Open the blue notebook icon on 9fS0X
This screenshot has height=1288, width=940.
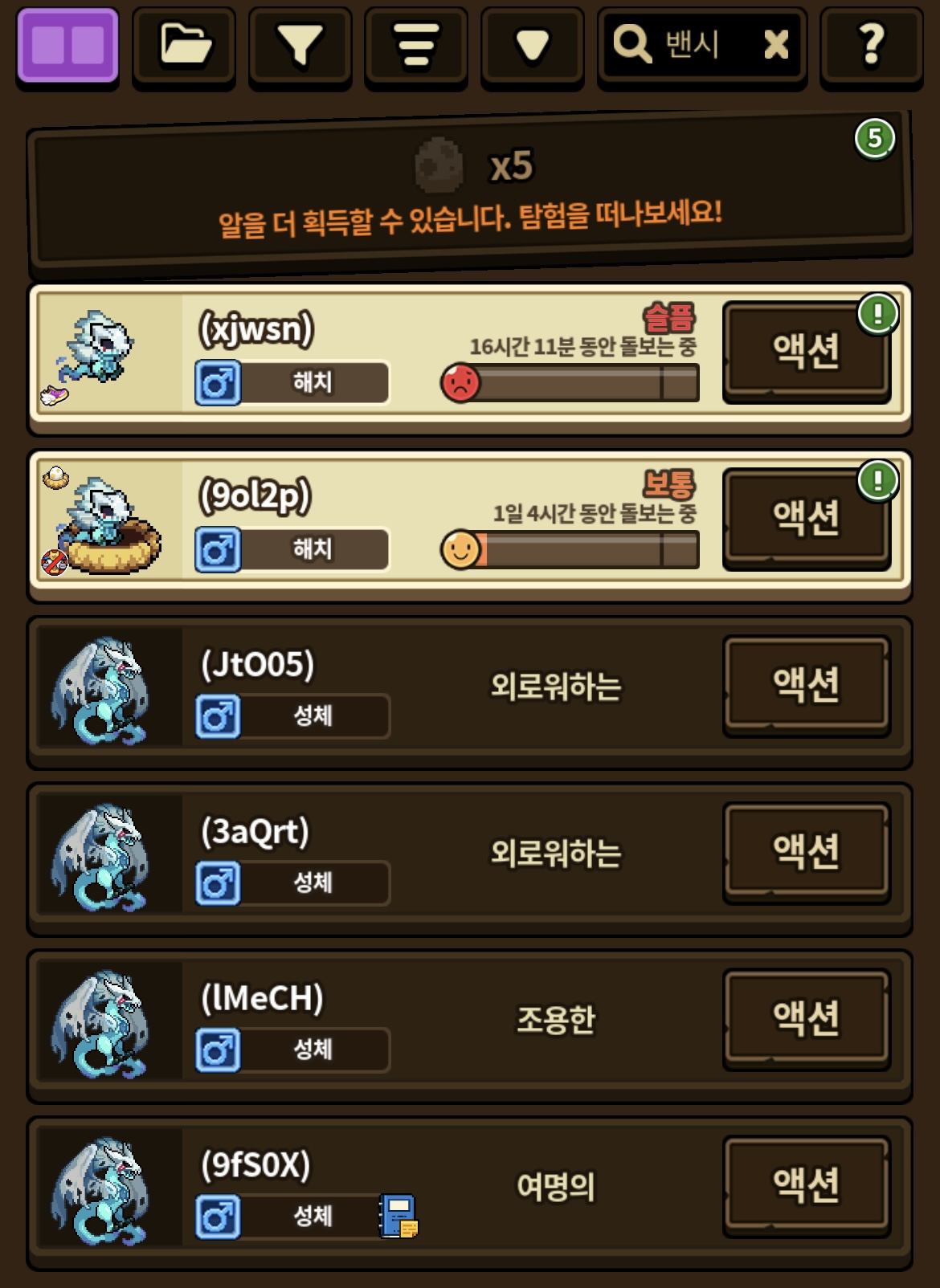pos(398,1216)
